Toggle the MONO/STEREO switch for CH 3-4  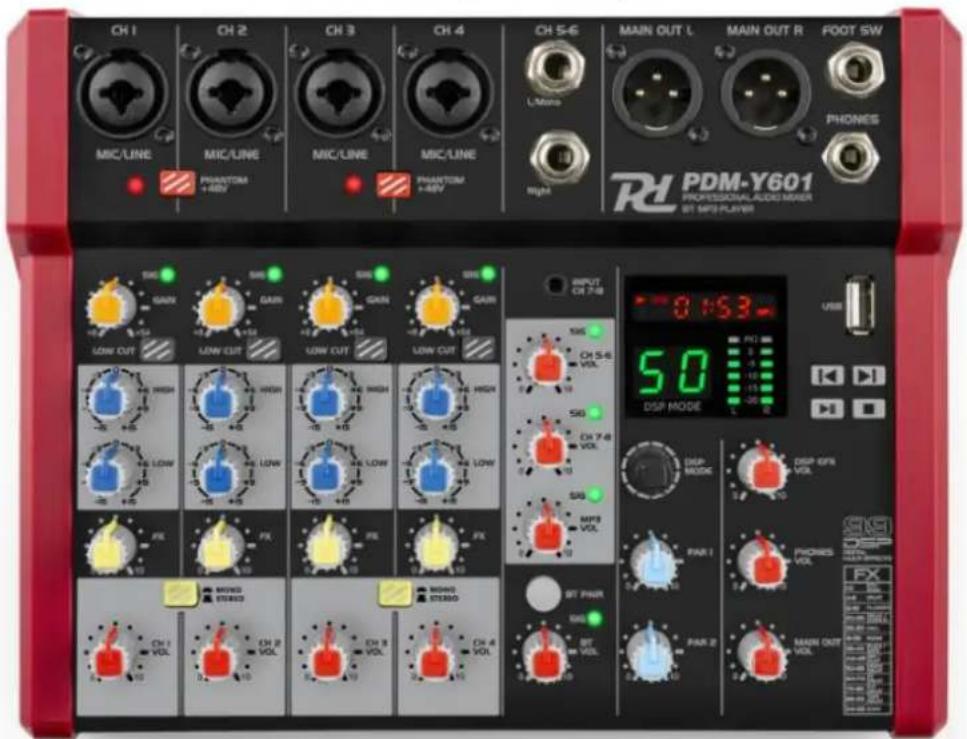[x=395, y=594]
